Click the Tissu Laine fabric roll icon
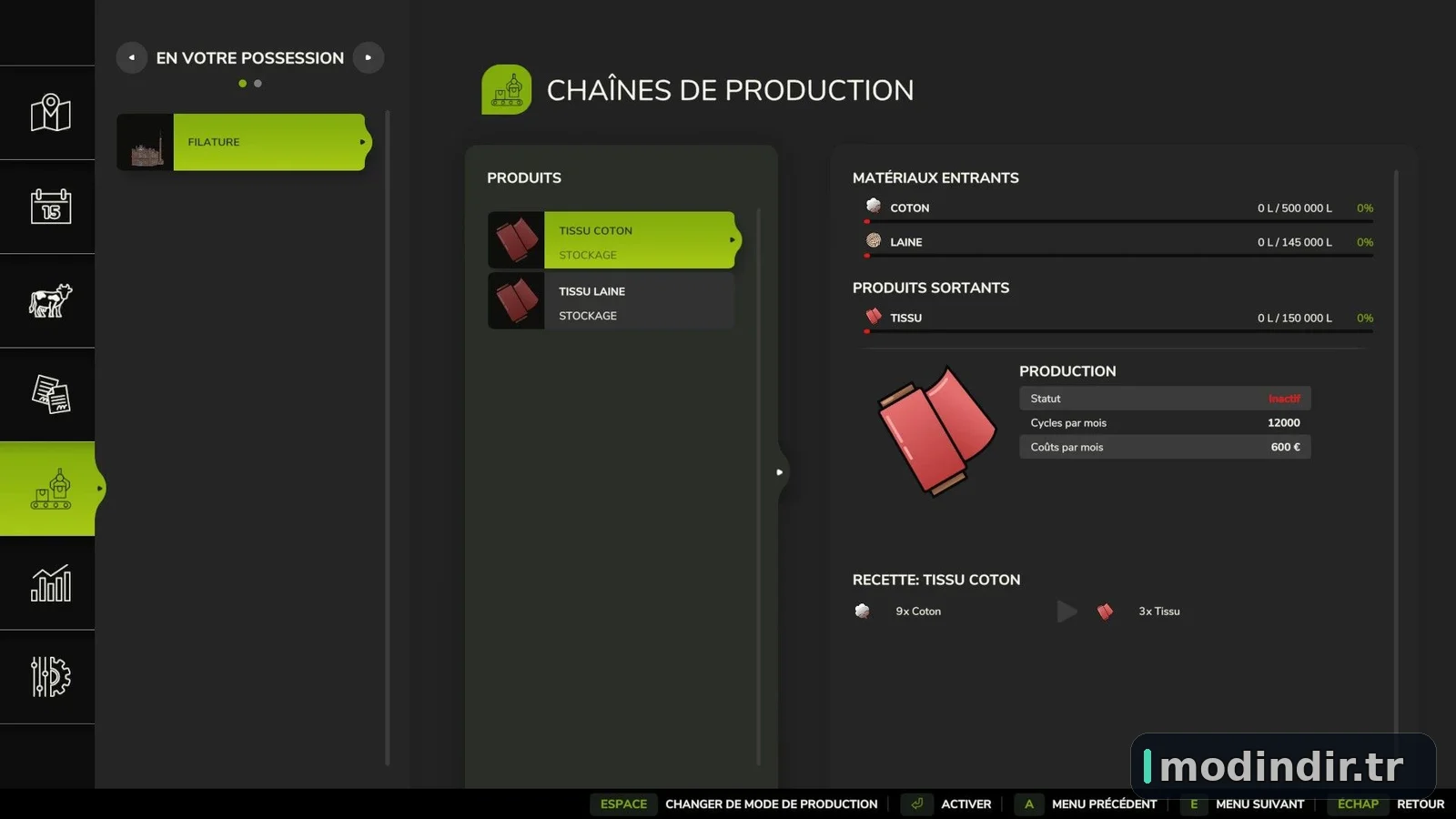 tap(516, 301)
